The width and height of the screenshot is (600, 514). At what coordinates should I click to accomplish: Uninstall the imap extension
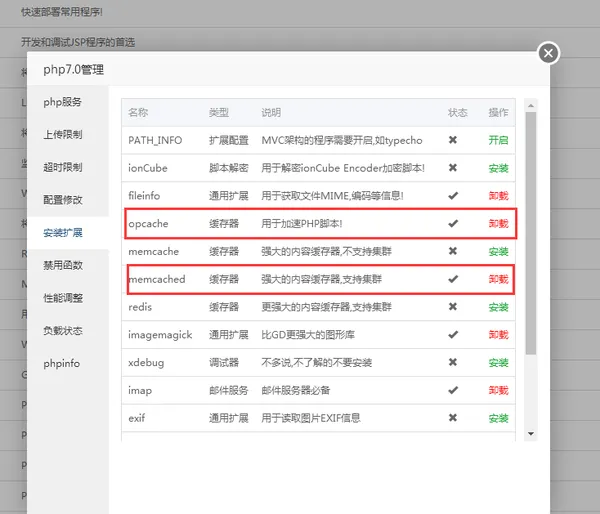[x=498, y=390]
